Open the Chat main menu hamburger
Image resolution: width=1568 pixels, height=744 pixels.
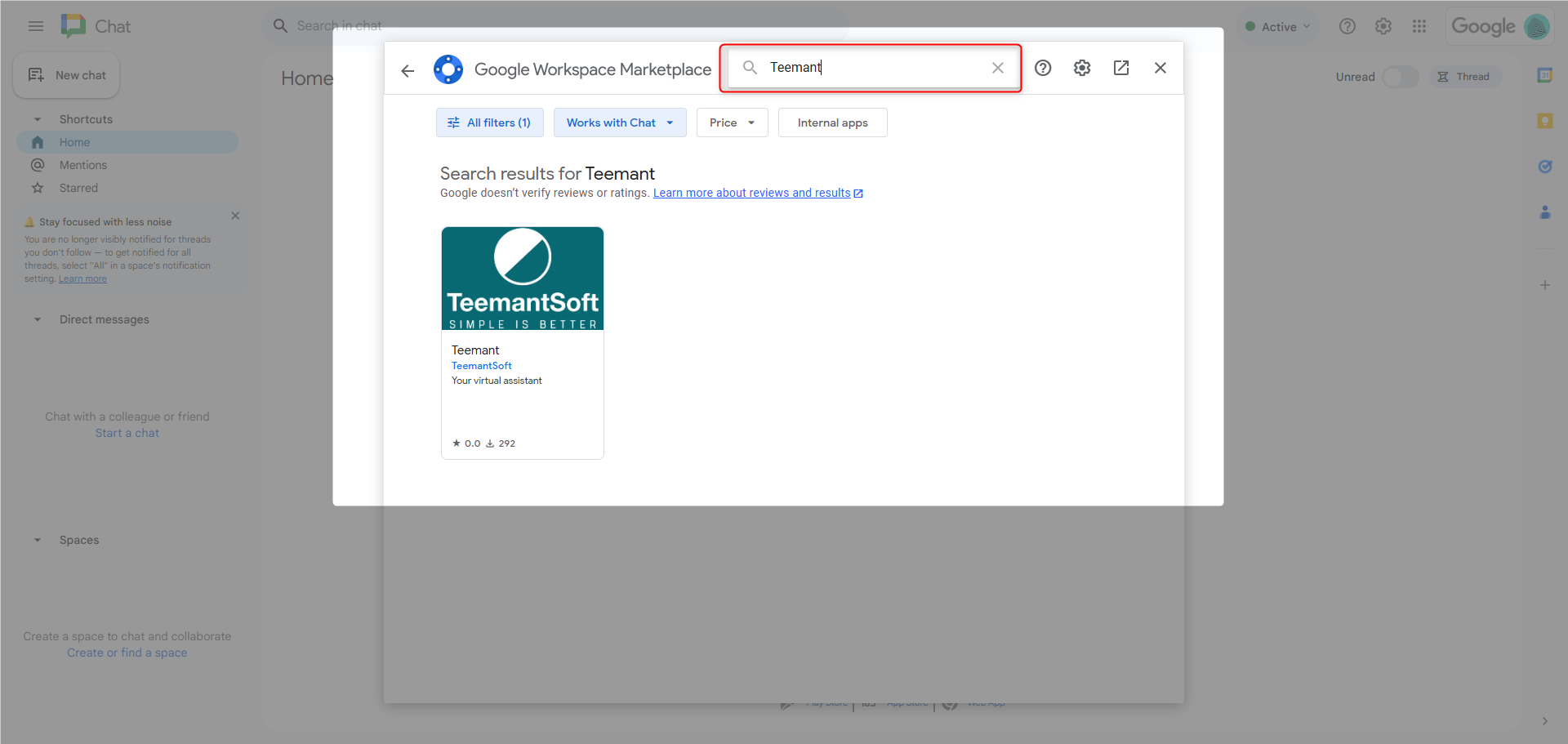coord(36,26)
